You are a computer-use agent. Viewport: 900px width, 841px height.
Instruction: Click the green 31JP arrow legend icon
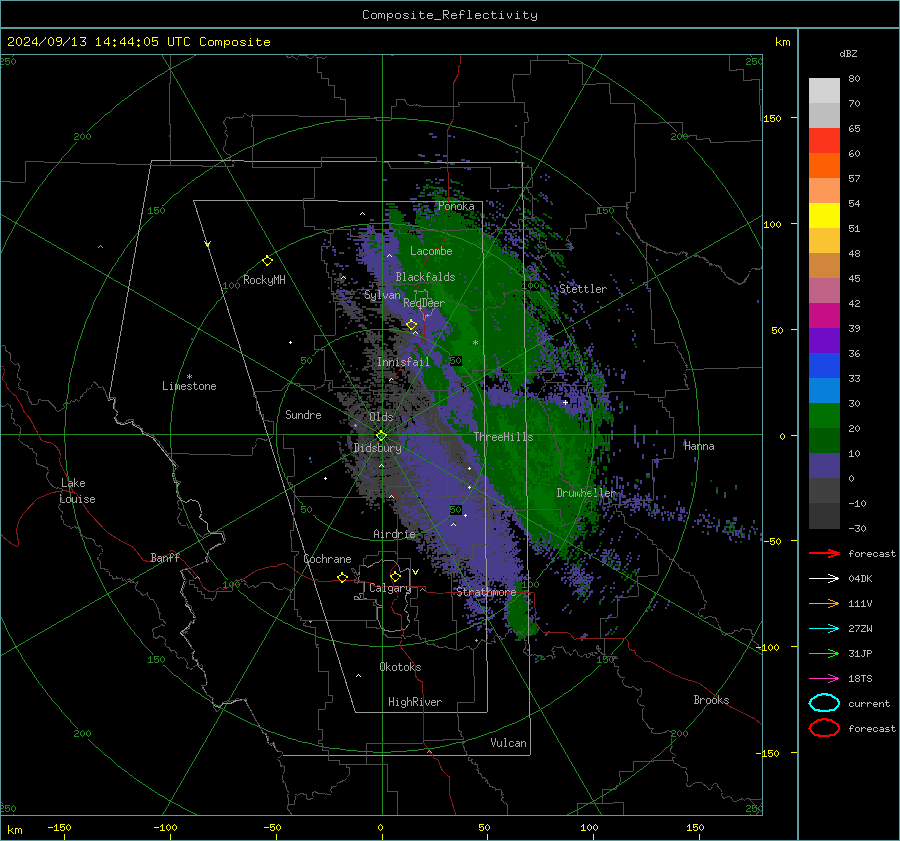tap(824, 653)
